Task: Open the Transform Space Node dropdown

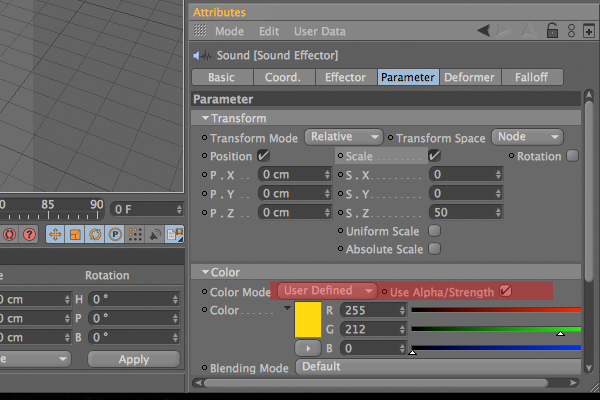Action: pos(527,137)
